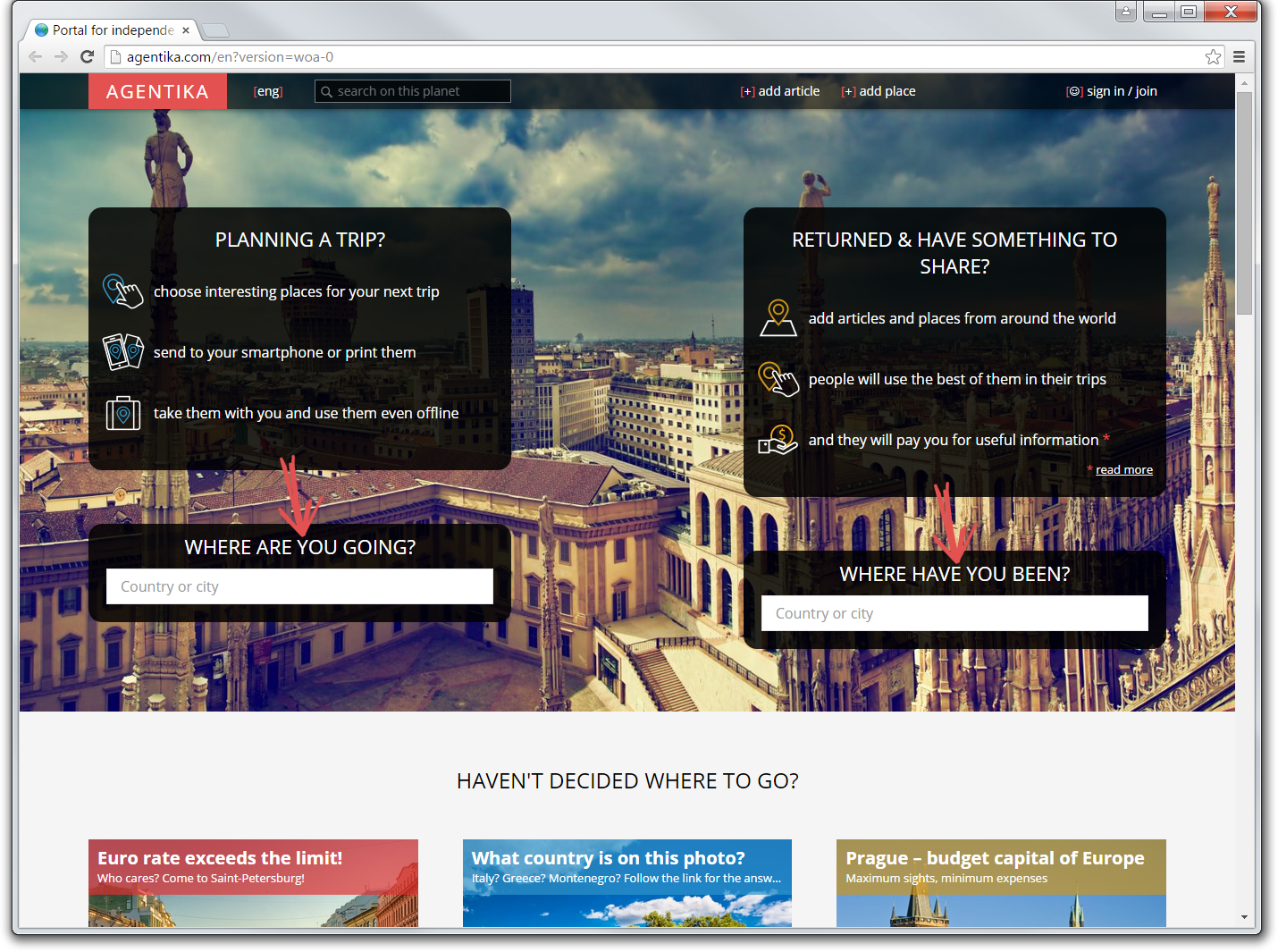The width and height of the screenshot is (1278, 952).
Task: Click 'send to your smartphone or print them' text
Action: point(285,352)
